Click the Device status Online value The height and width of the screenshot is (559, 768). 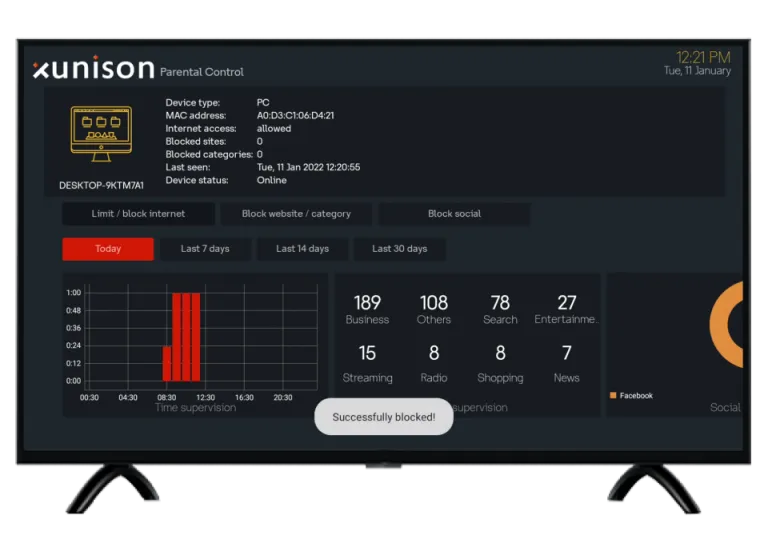272,180
